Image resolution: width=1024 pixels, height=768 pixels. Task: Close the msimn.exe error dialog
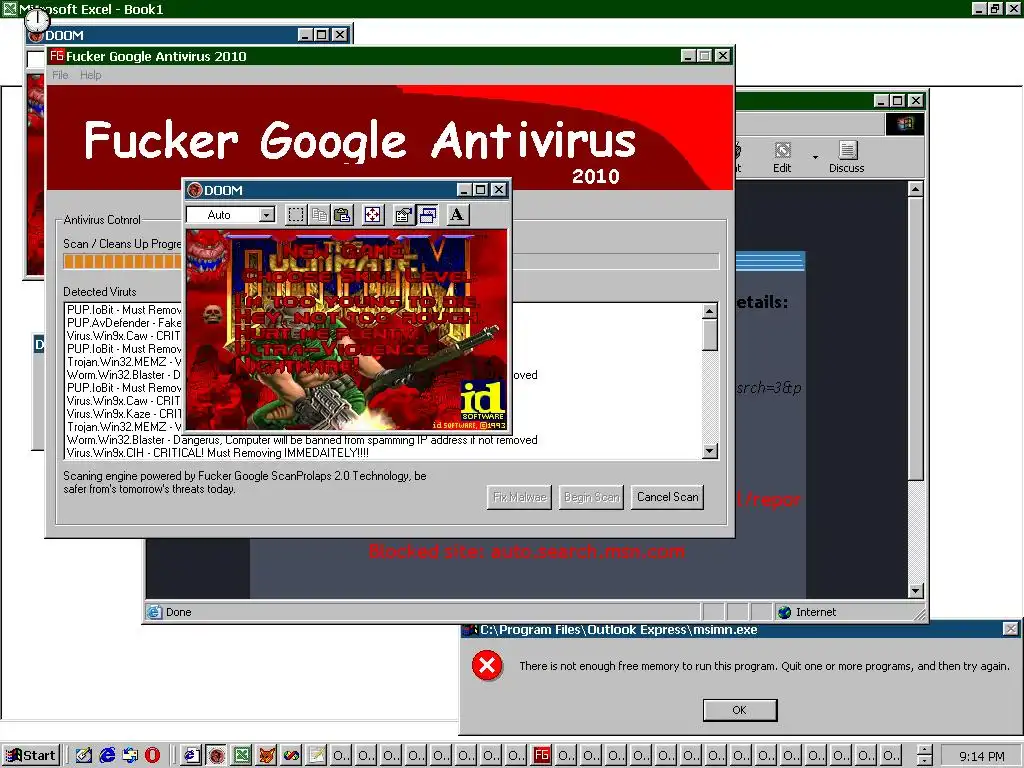pyautogui.click(x=1010, y=630)
